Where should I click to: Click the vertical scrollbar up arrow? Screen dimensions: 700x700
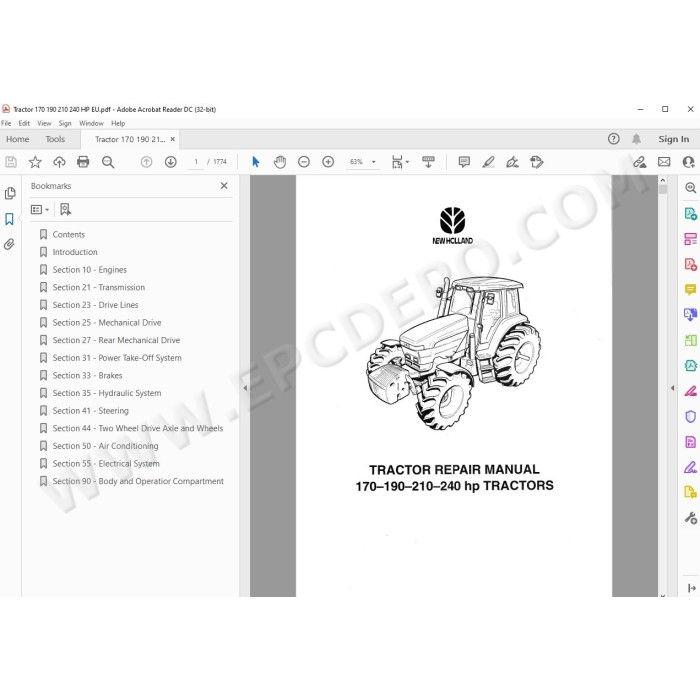tap(662, 180)
